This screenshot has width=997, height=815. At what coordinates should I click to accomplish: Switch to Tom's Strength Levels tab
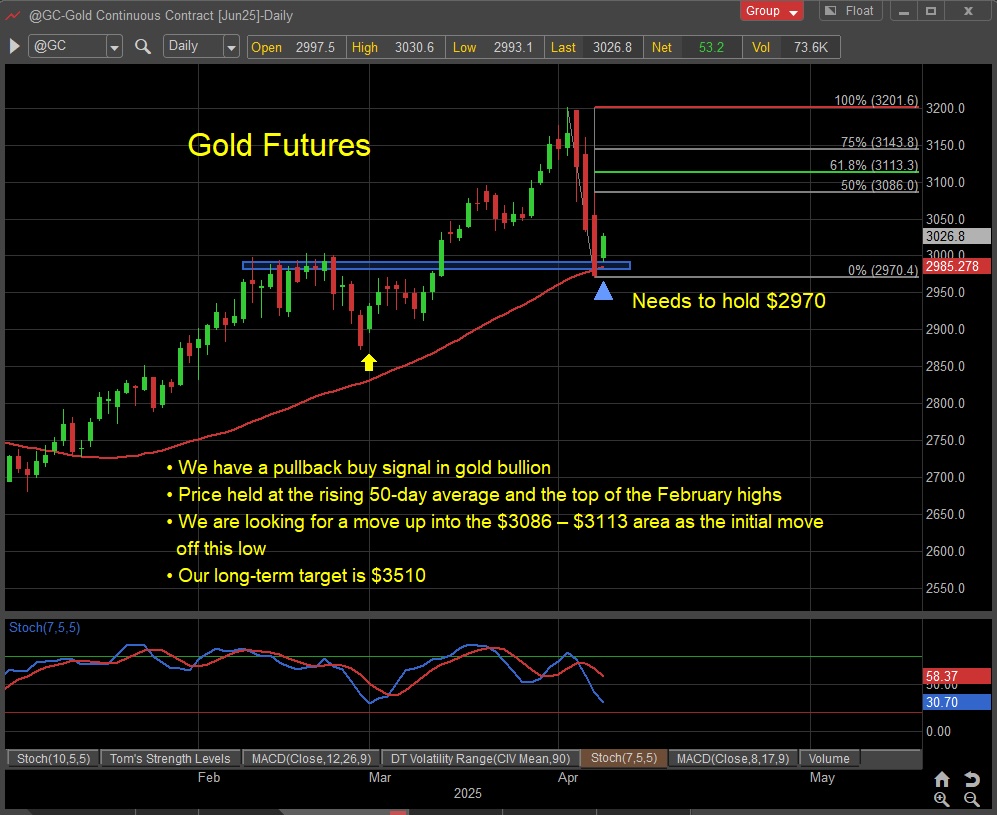[x=170, y=758]
